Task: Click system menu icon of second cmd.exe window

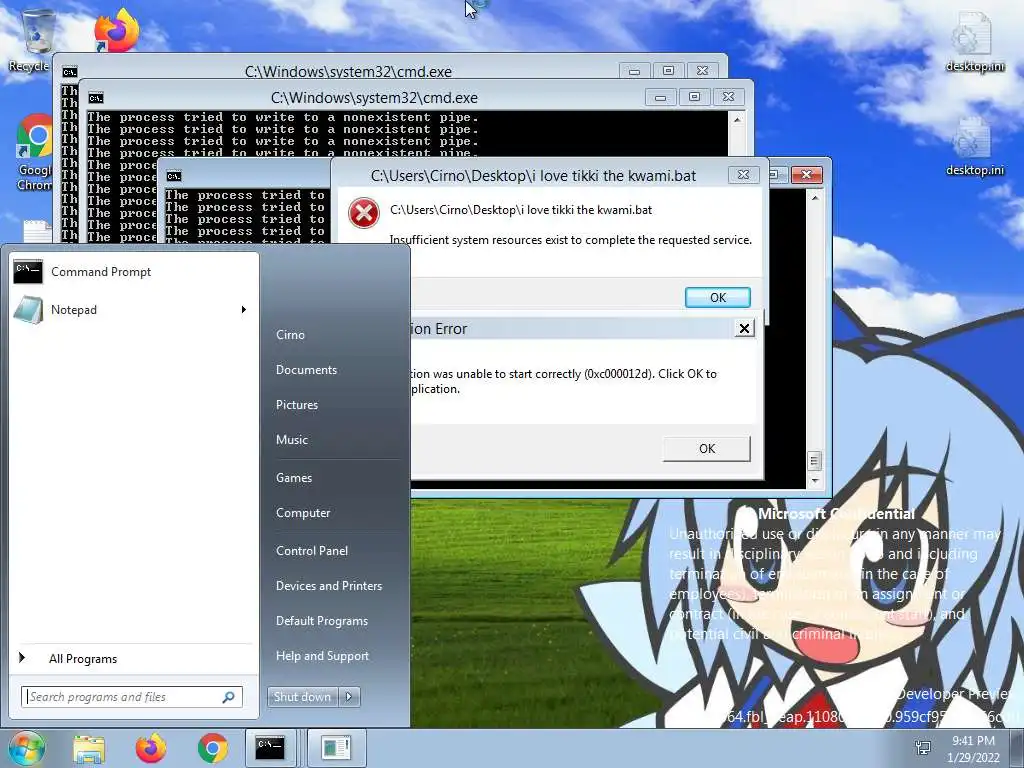Action: (95, 98)
